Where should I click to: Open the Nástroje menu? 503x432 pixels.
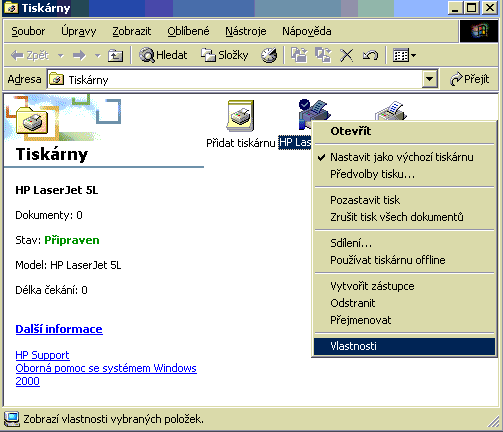click(x=246, y=31)
